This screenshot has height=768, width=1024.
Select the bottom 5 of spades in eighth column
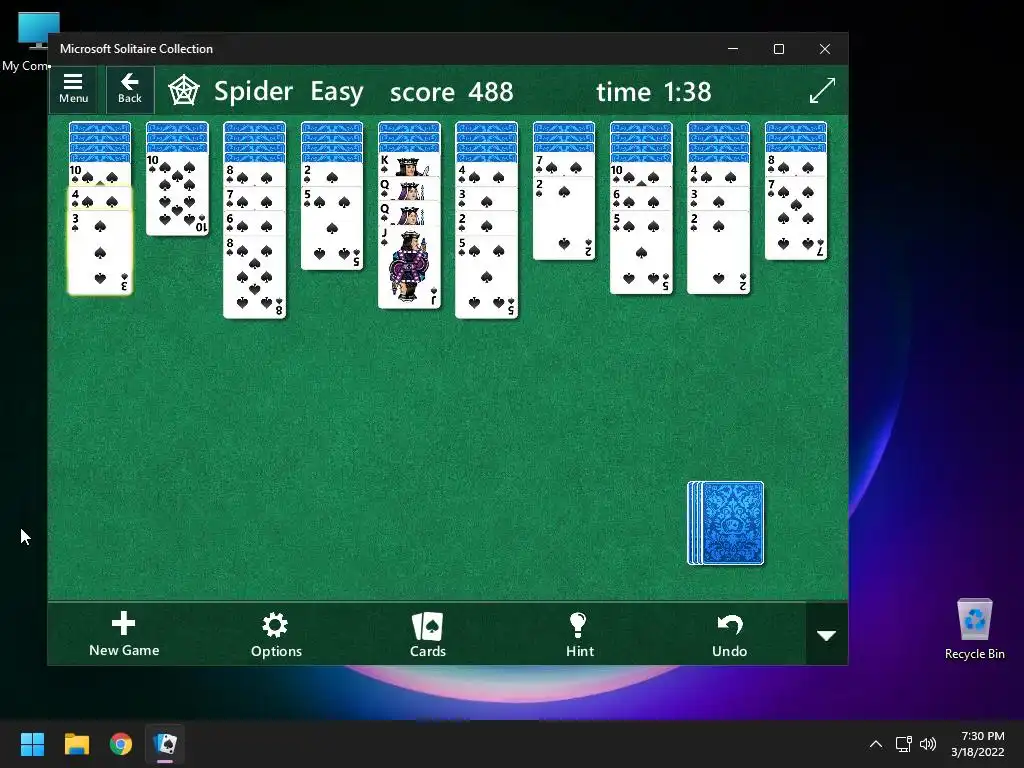click(x=641, y=252)
